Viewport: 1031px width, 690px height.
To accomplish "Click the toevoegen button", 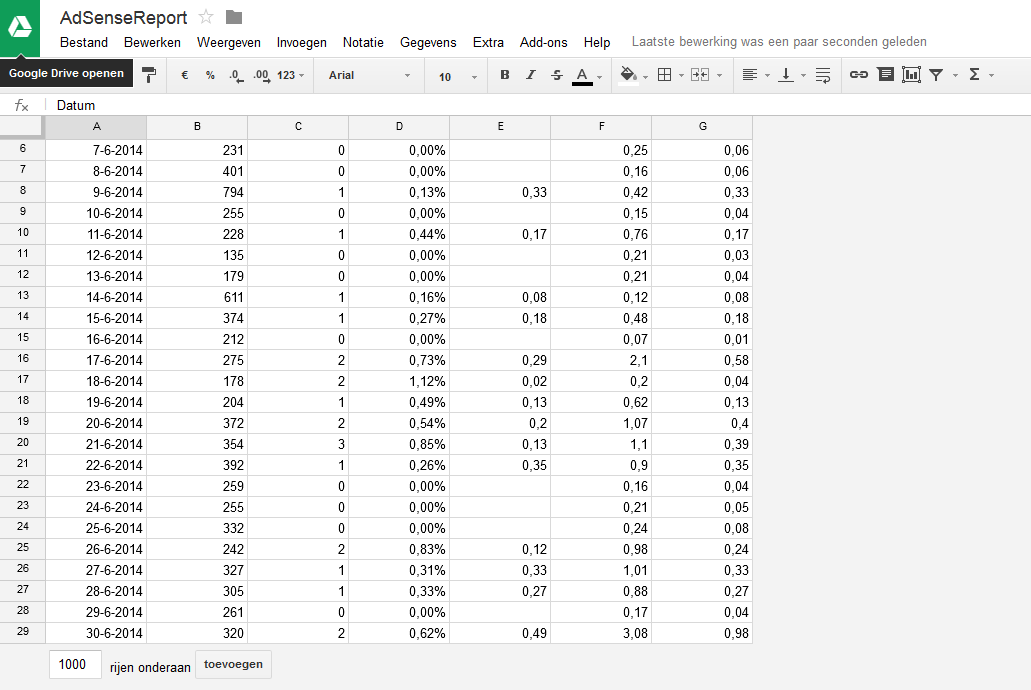I will point(233,664).
